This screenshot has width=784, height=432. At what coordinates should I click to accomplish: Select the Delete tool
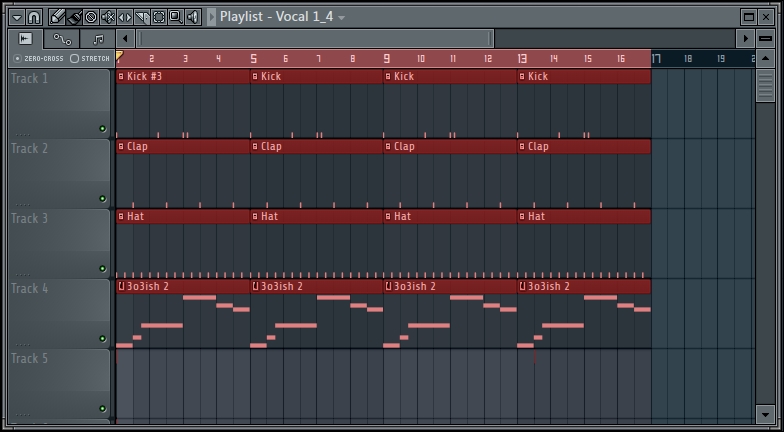pyautogui.click(x=91, y=18)
